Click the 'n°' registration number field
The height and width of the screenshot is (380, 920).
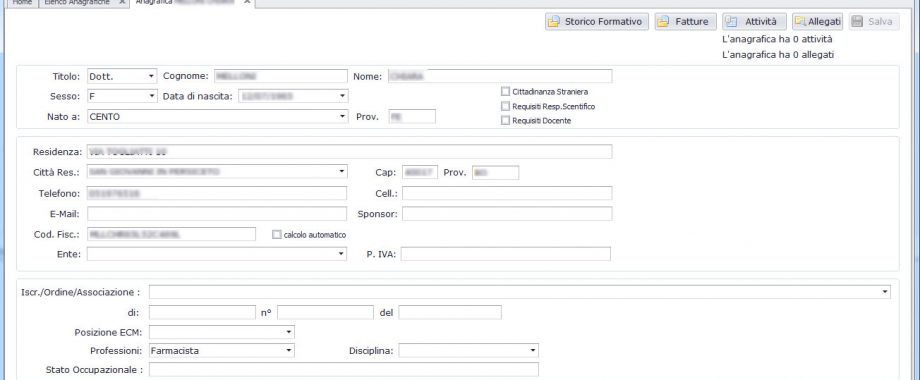(325, 313)
